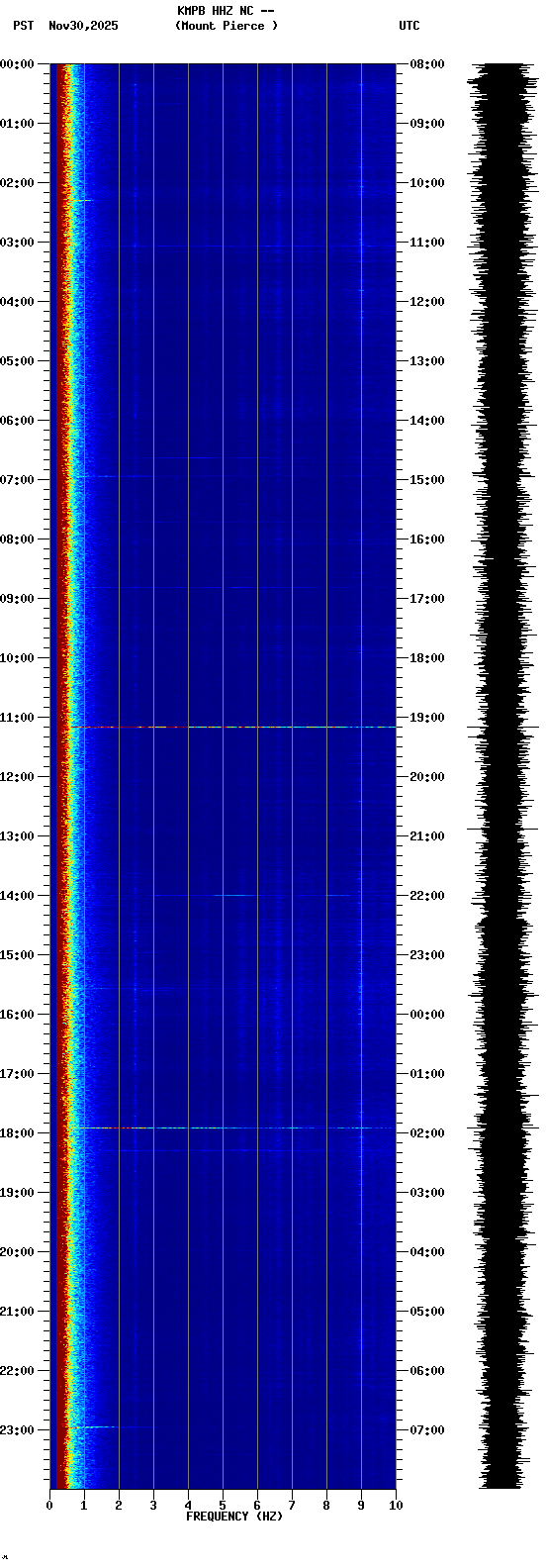Click the frequency axis '5' tick label
Screen dimensions: 546x1568
tap(223, 1506)
